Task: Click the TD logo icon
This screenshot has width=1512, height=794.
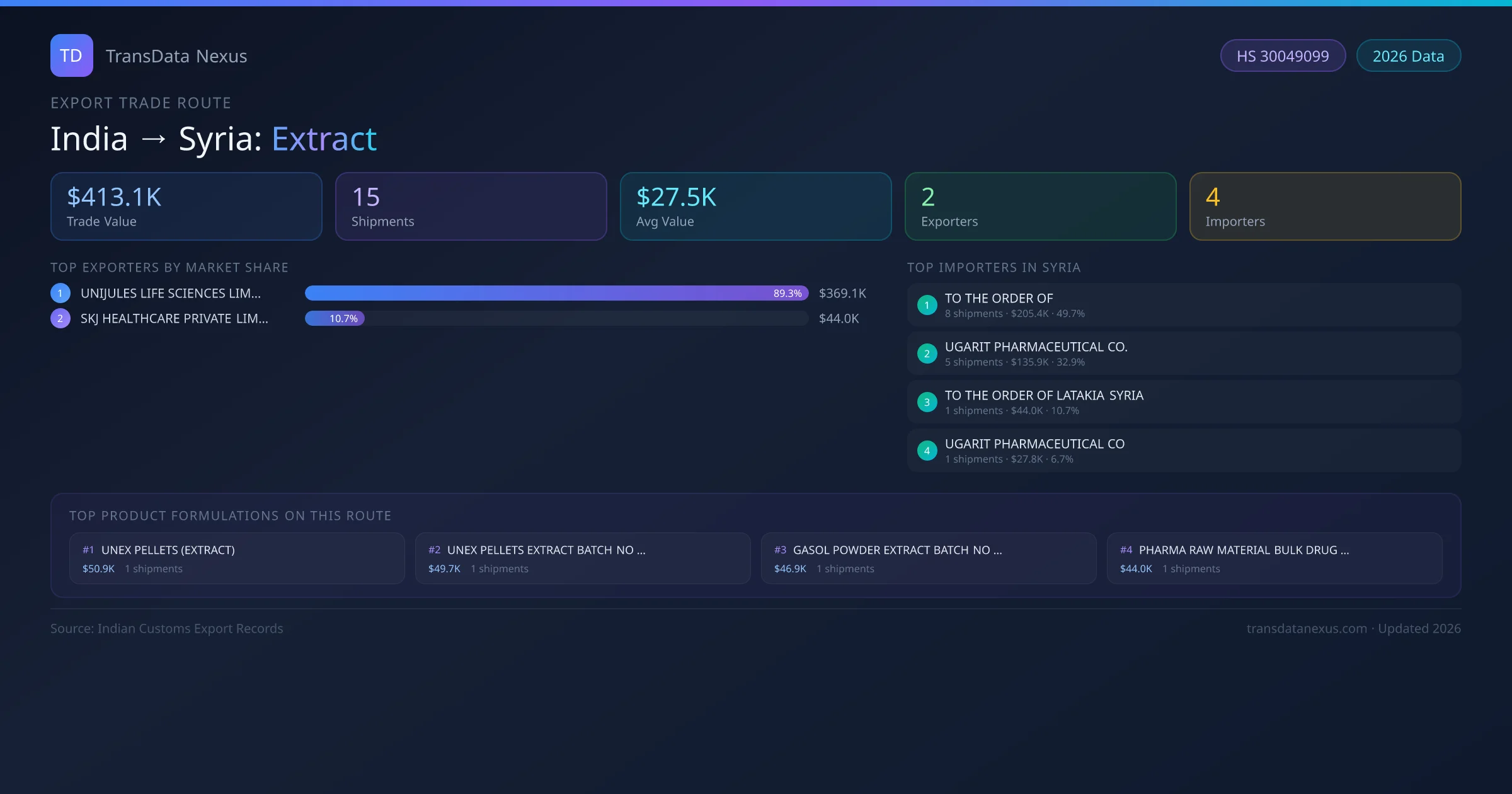Action: (71, 55)
